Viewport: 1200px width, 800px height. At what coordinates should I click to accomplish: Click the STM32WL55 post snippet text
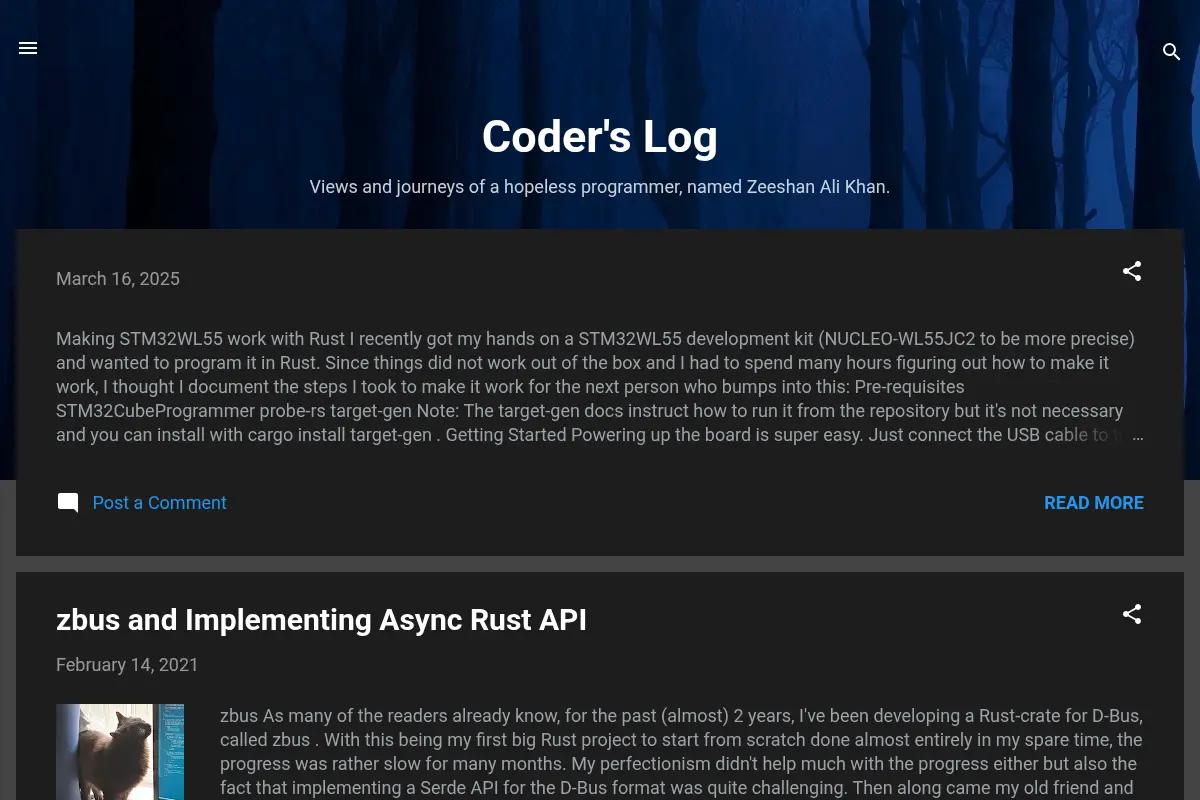tap(599, 387)
